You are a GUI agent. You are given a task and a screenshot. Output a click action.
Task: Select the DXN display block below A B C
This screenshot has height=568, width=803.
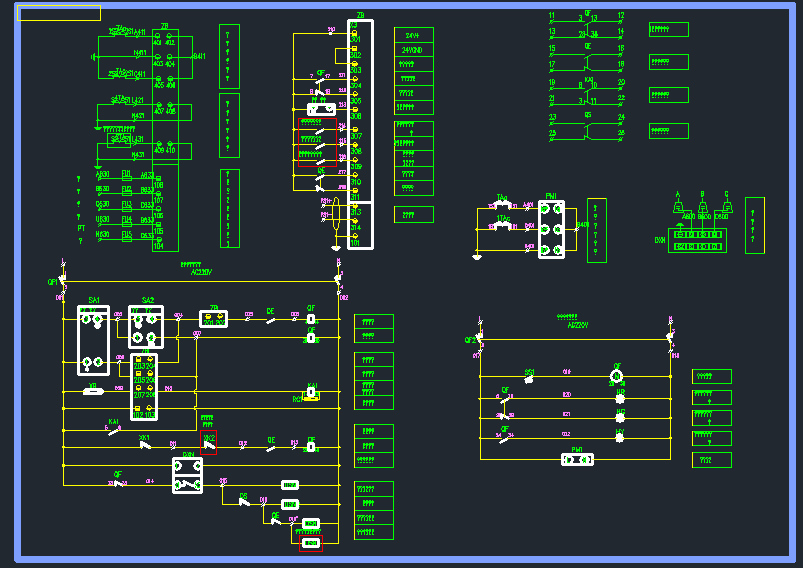696,239
